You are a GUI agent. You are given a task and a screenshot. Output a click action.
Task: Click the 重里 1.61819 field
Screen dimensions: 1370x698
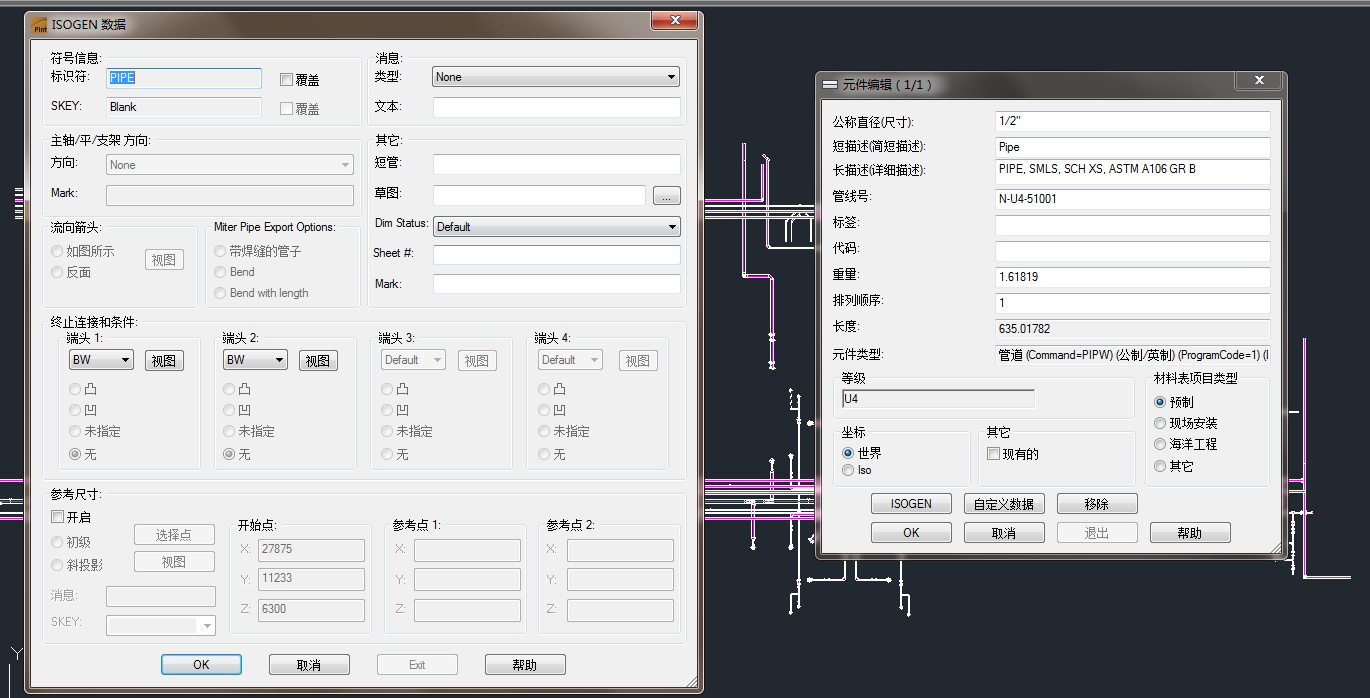[1132, 277]
